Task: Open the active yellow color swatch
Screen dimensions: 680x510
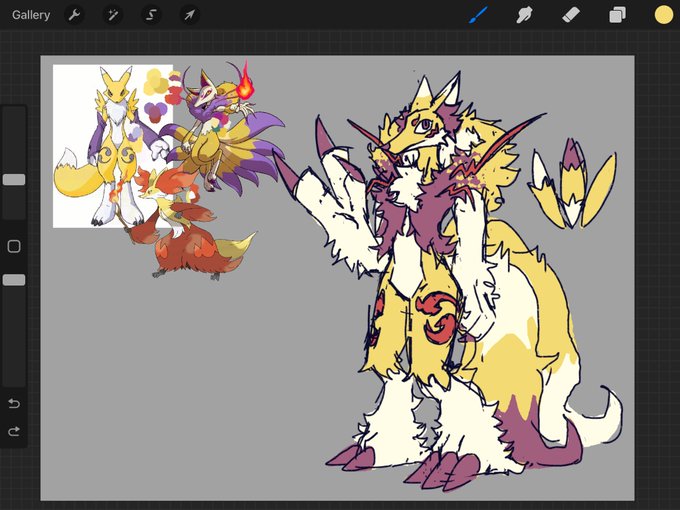Action: point(664,15)
